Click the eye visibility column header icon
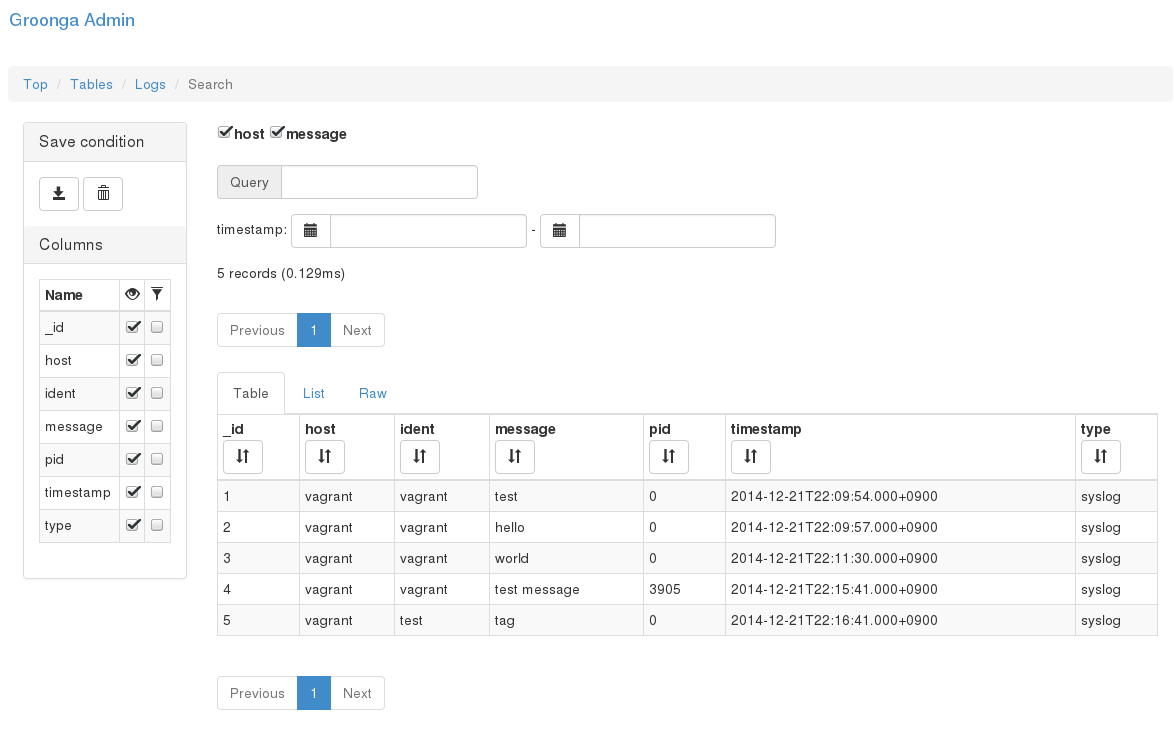The height and width of the screenshot is (729, 1174). click(x=132, y=294)
